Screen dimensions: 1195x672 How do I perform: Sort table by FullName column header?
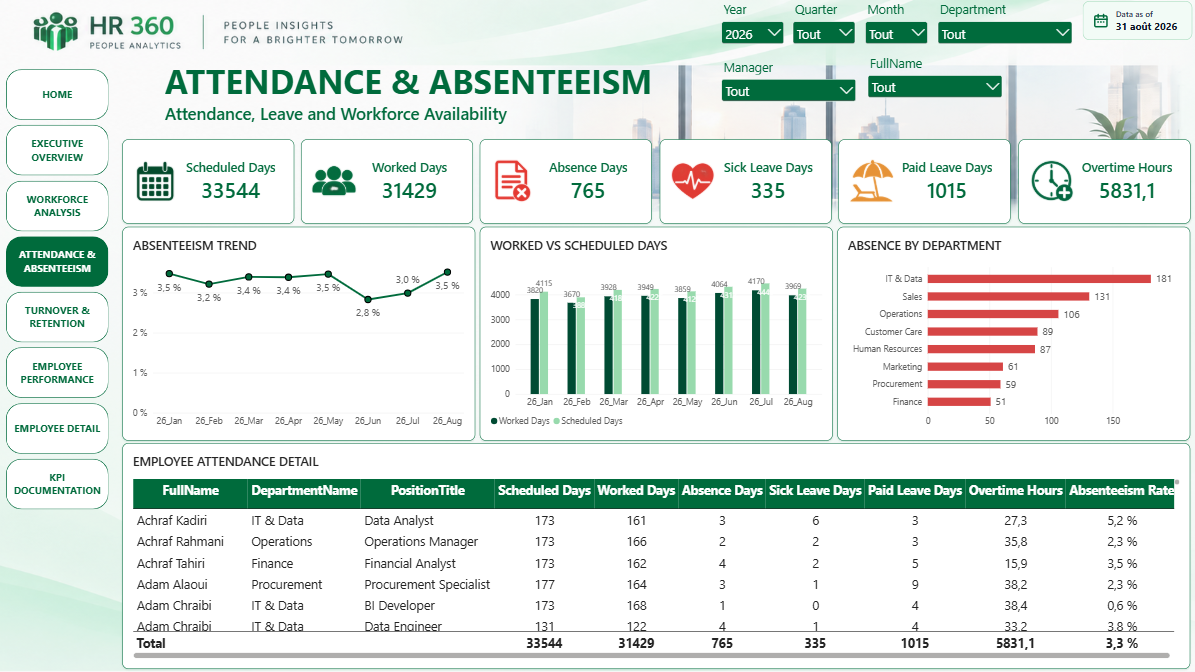coord(191,491)
